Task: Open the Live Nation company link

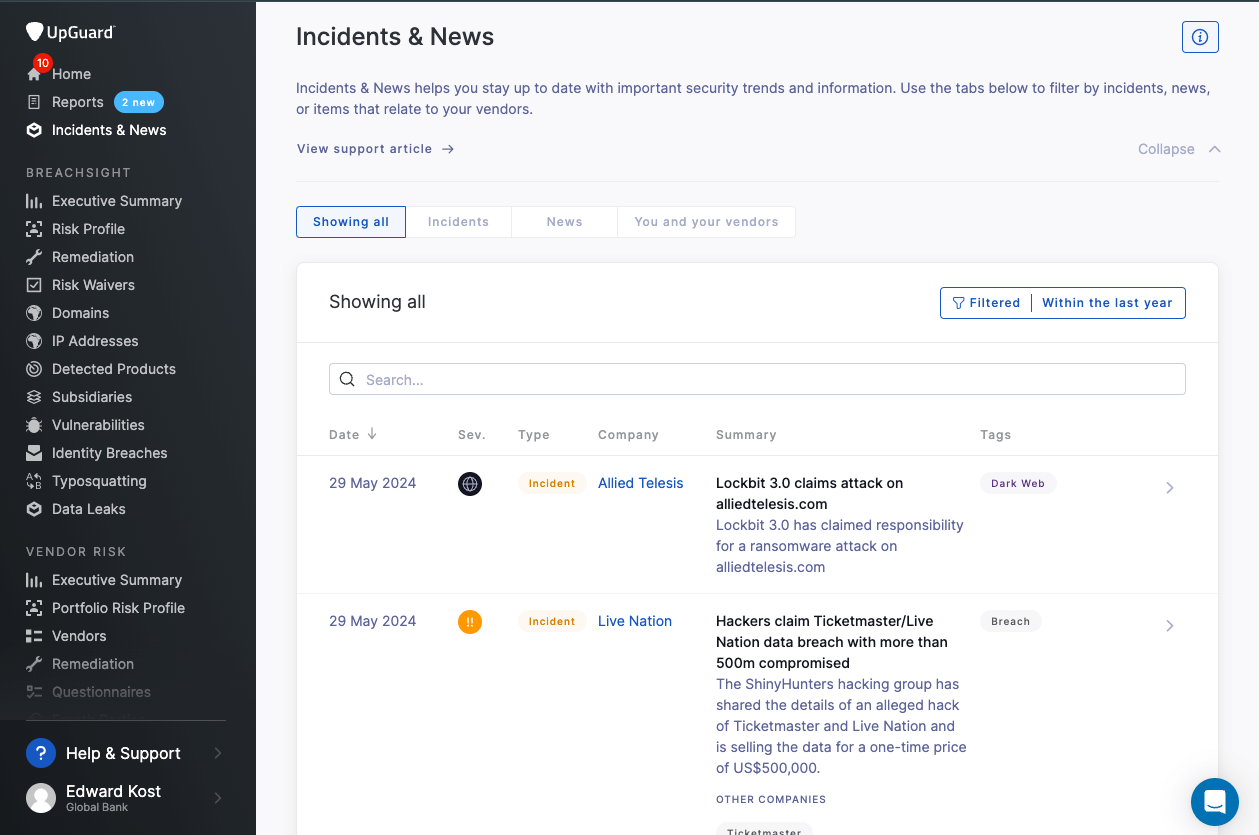Action: click(x=635, y=621)
